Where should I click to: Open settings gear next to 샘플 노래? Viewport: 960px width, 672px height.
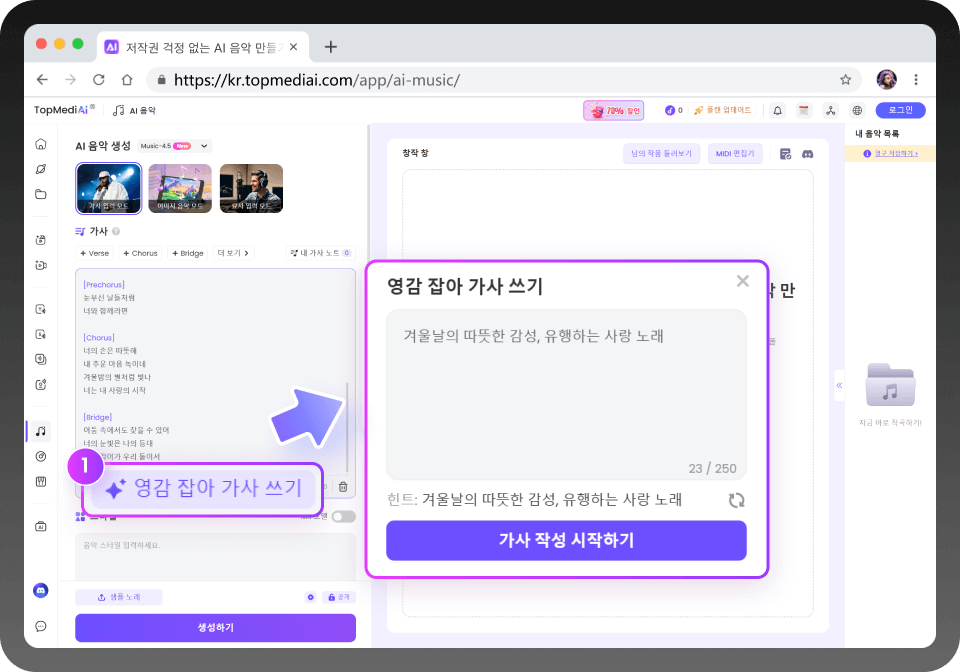[310, 596]
